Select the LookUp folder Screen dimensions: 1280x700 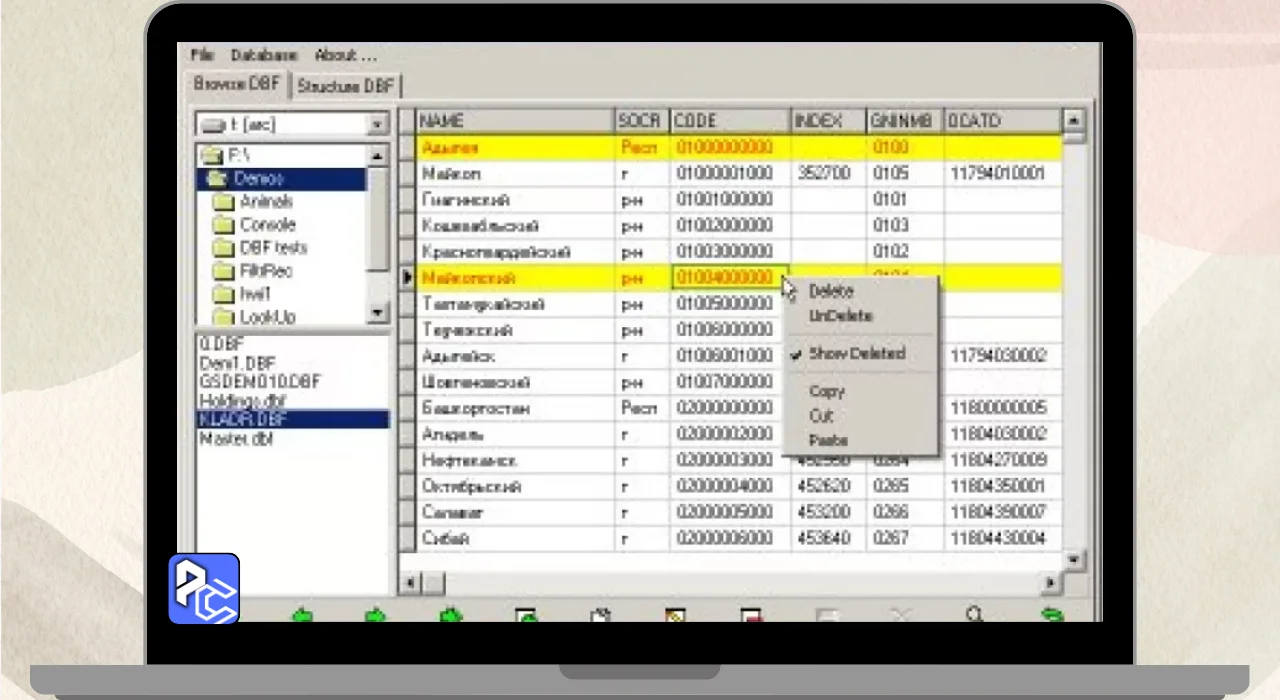pyautogui.click(x=267, y=317)
